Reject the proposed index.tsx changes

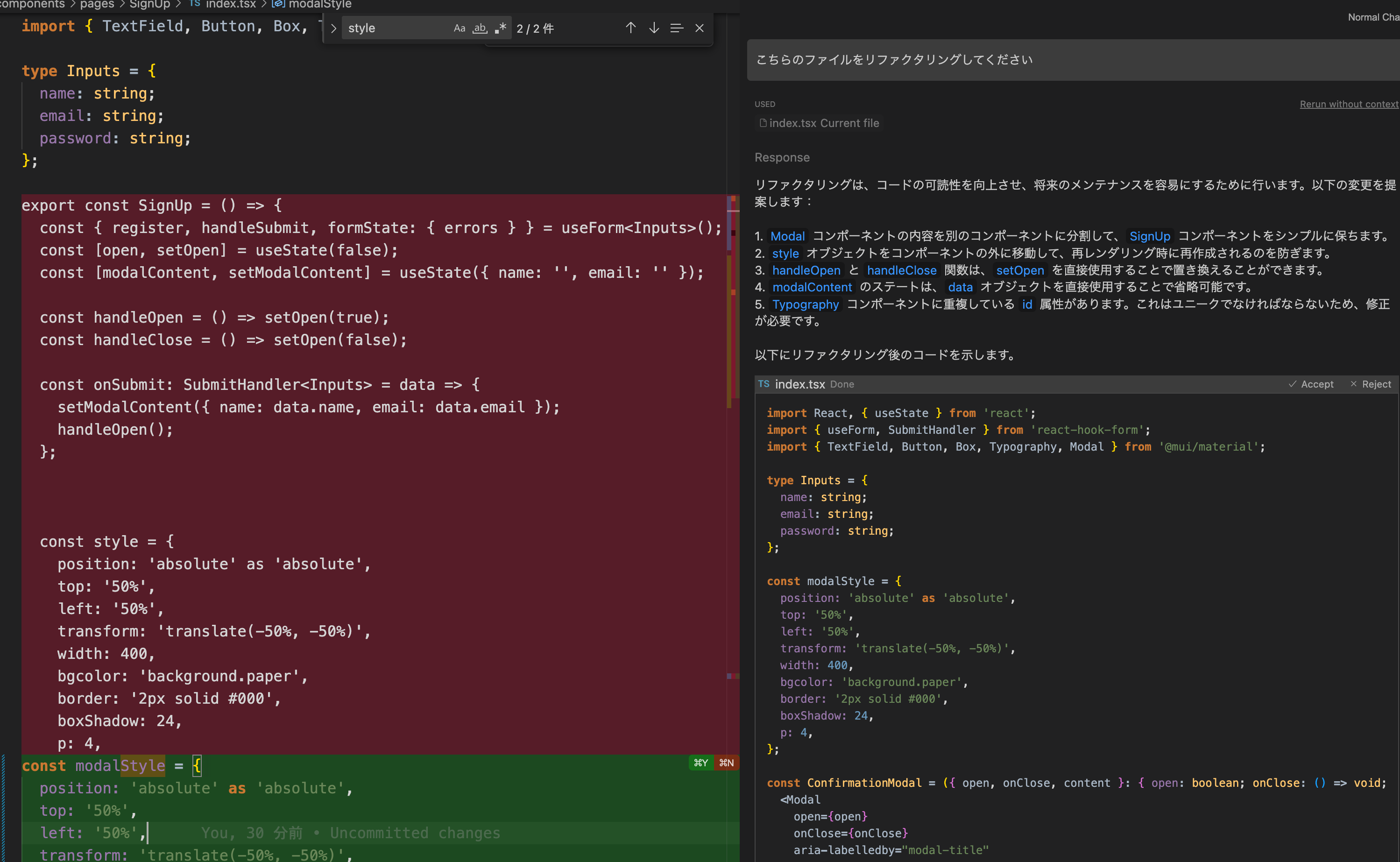[x=1371, y=384]
